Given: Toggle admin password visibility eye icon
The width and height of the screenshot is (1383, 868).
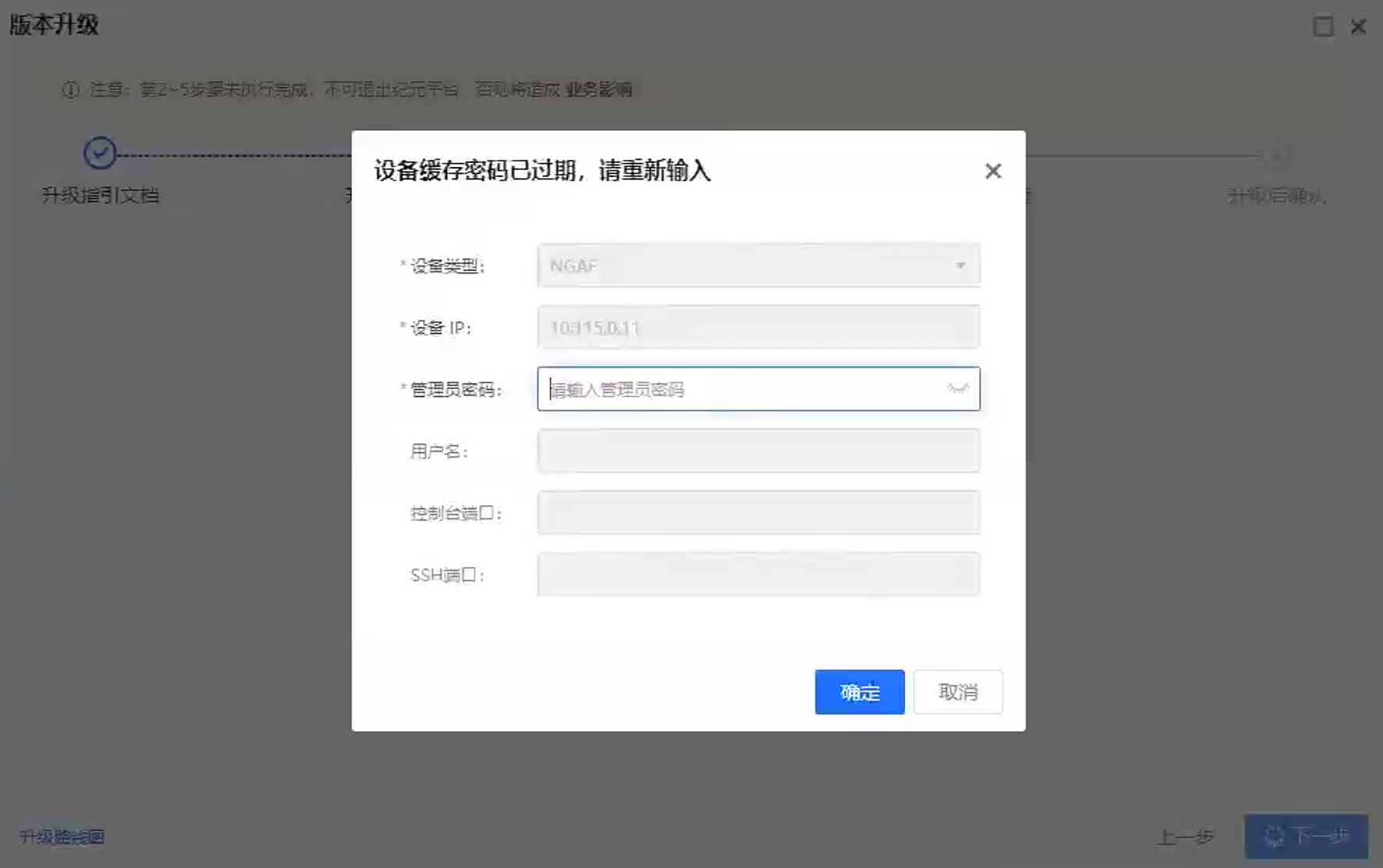Looking at the screenshot, I should tap(958, 388).
